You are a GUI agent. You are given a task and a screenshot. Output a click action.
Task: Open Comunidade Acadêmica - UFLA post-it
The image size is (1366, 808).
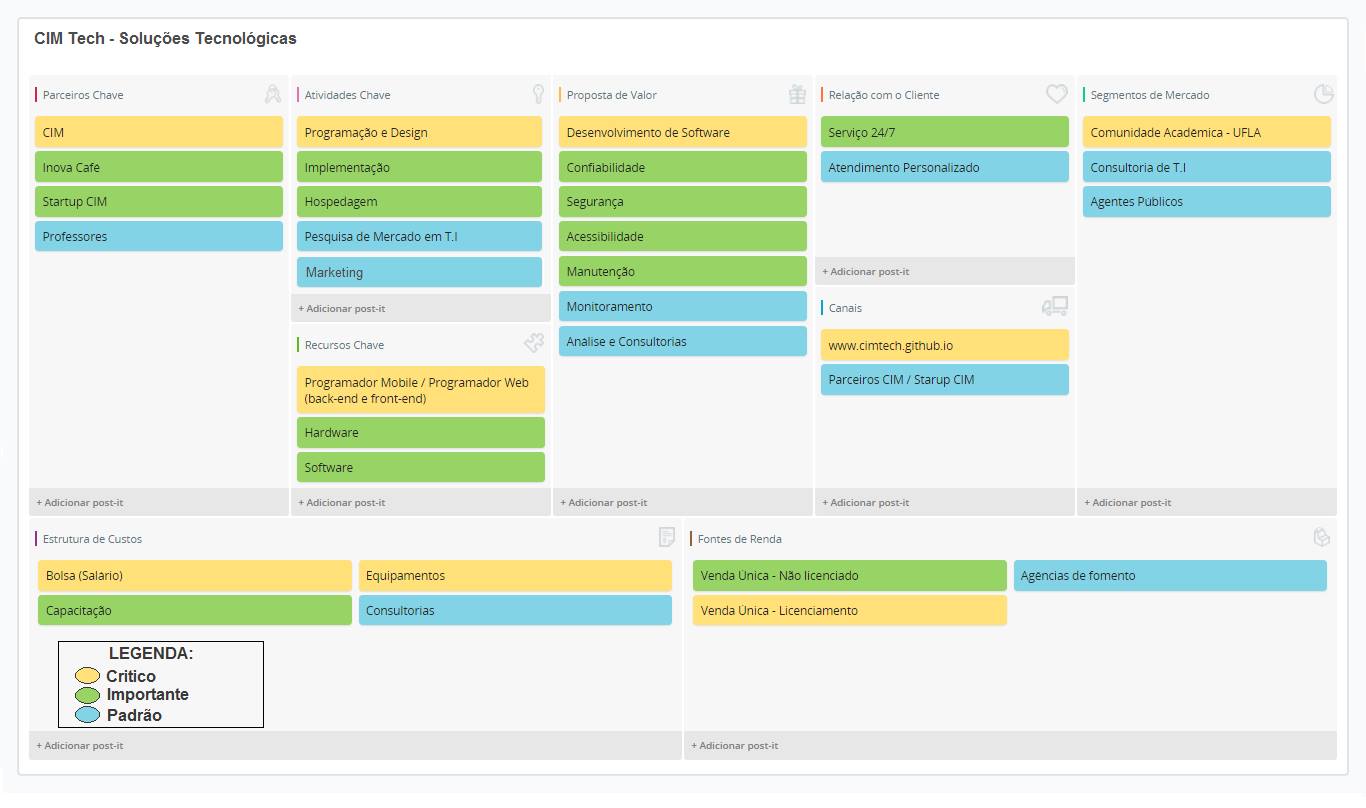click(x=1207, y=132)
